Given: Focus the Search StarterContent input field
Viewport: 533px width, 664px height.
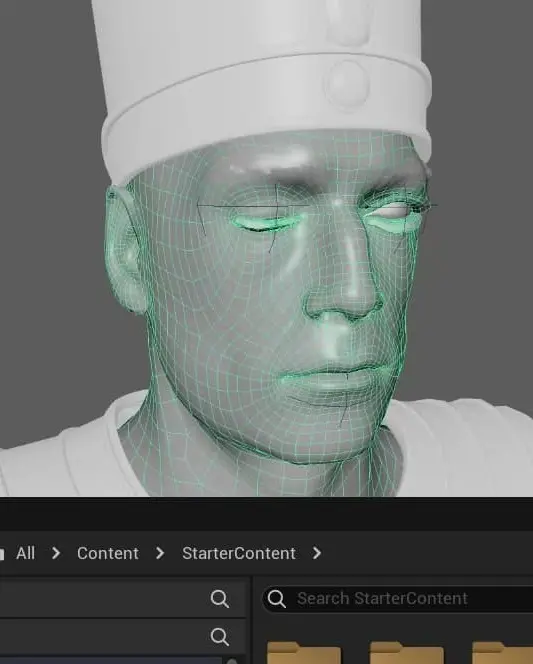Looking at the screenshot, I should [397, 599].
